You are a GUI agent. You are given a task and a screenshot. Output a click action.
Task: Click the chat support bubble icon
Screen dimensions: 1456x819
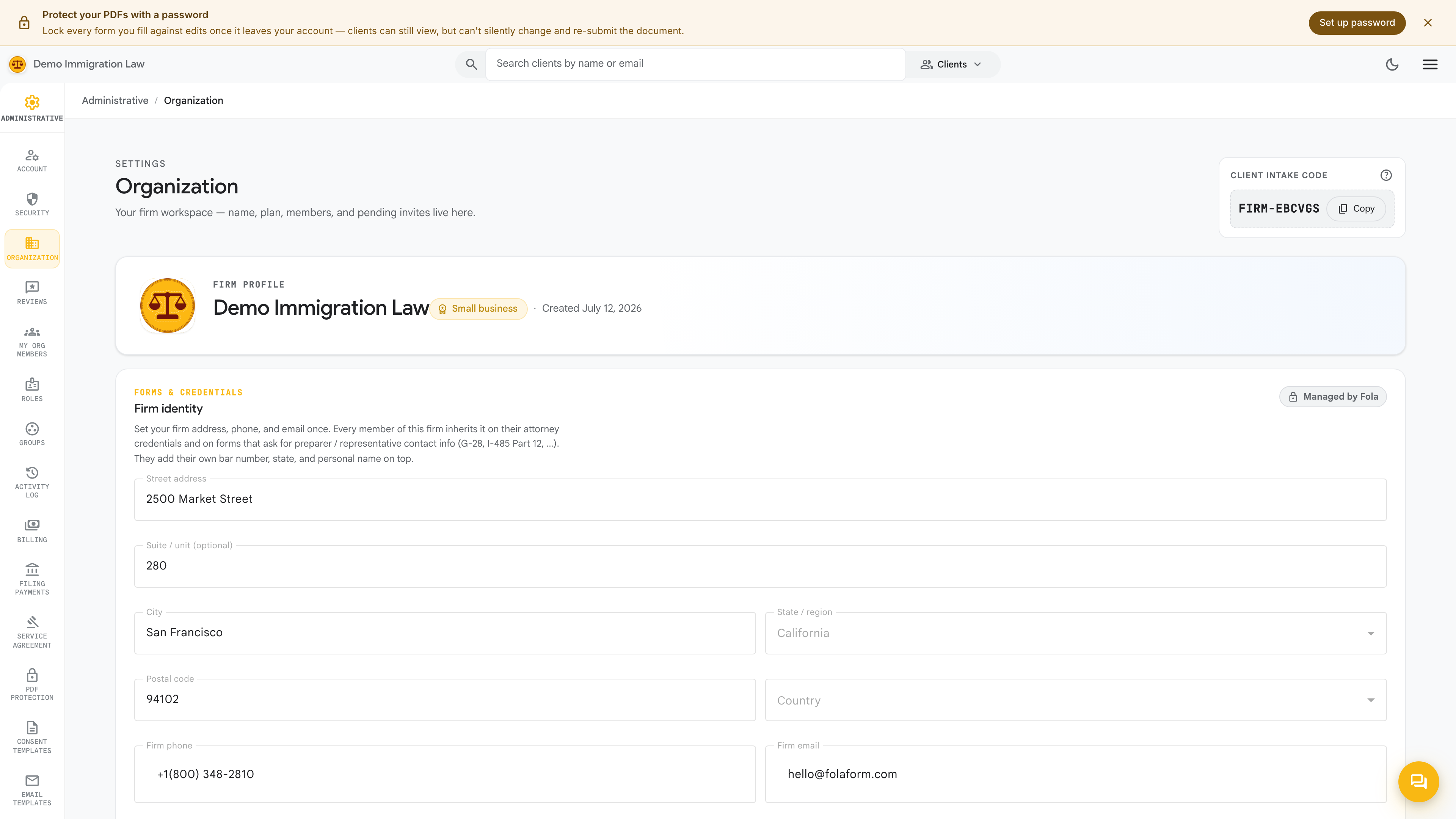coord(1418,782)
